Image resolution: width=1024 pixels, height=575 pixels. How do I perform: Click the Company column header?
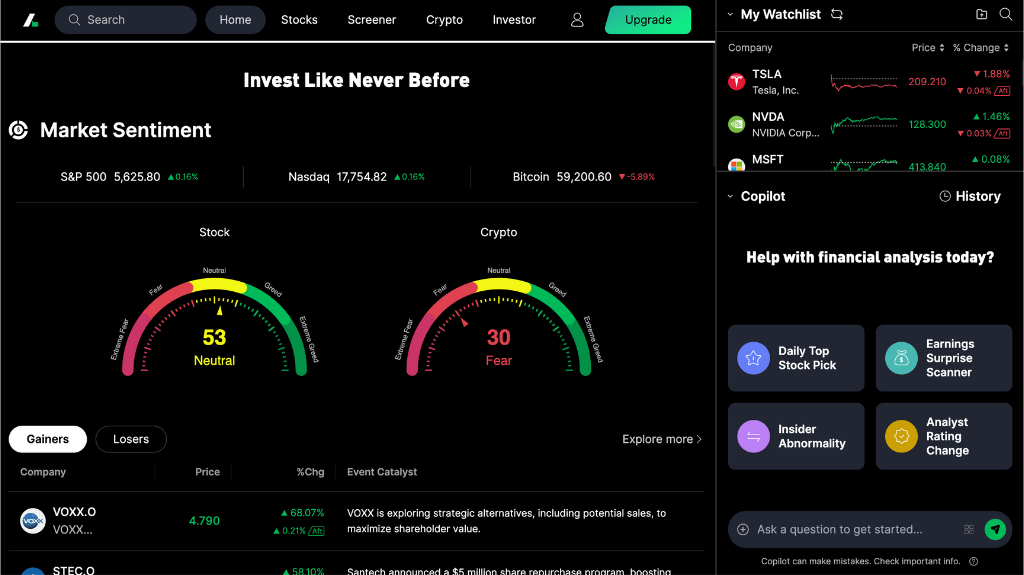pyautogui.click(x=43, y=472)
